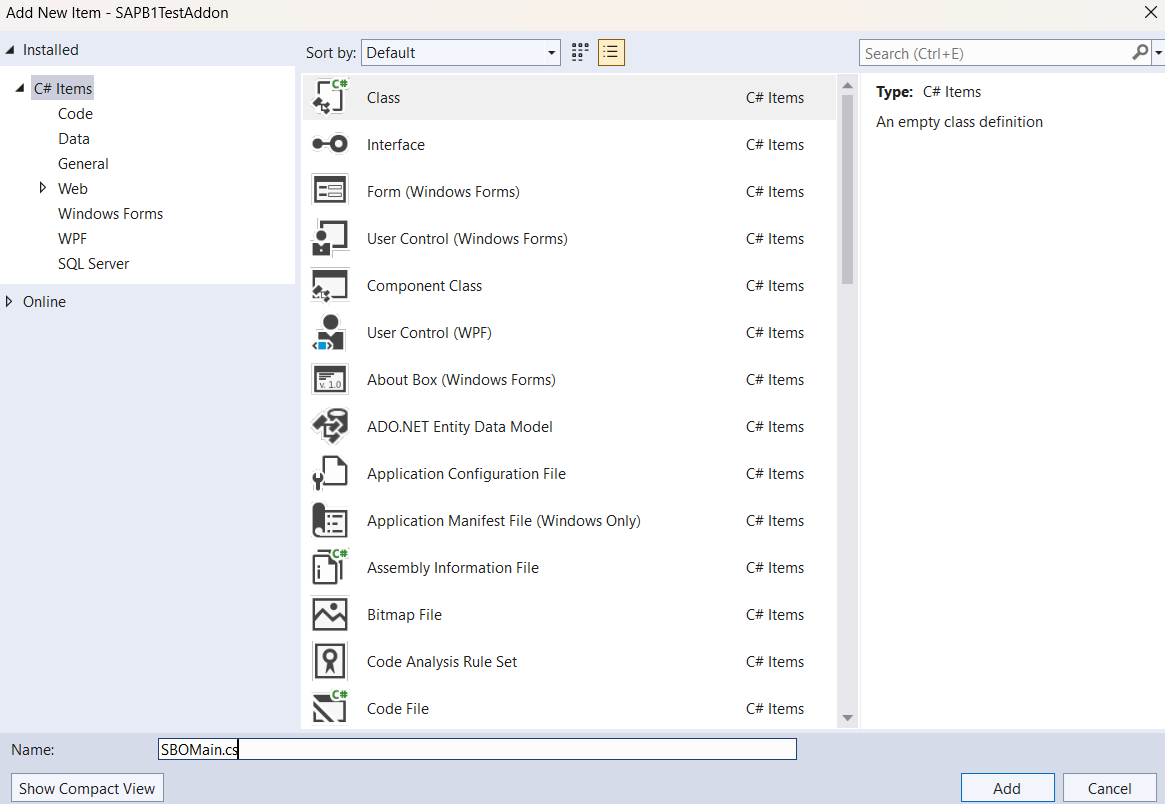Click the Add button

click(x=1007, y=788)
